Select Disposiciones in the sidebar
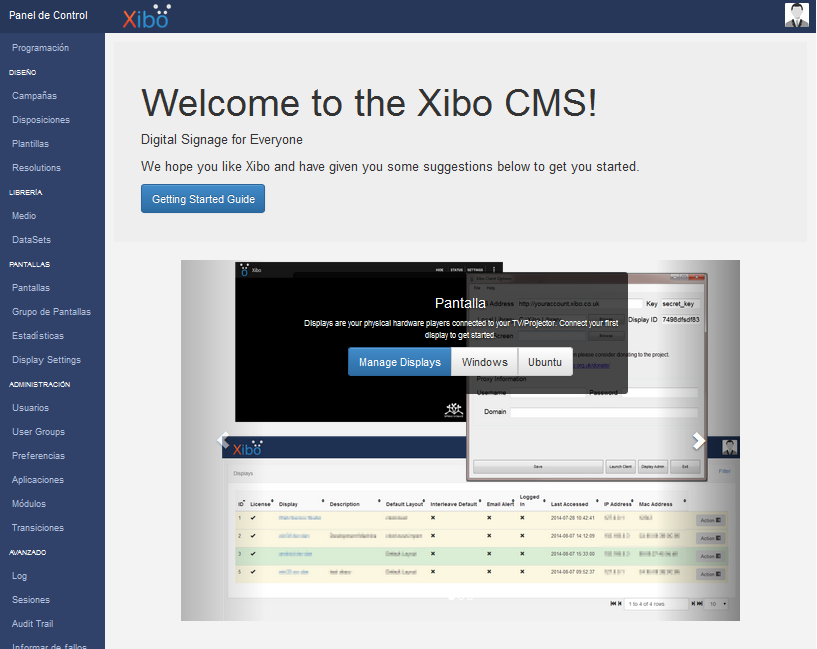The image size is (817, 649). click(x=41, y=120)
